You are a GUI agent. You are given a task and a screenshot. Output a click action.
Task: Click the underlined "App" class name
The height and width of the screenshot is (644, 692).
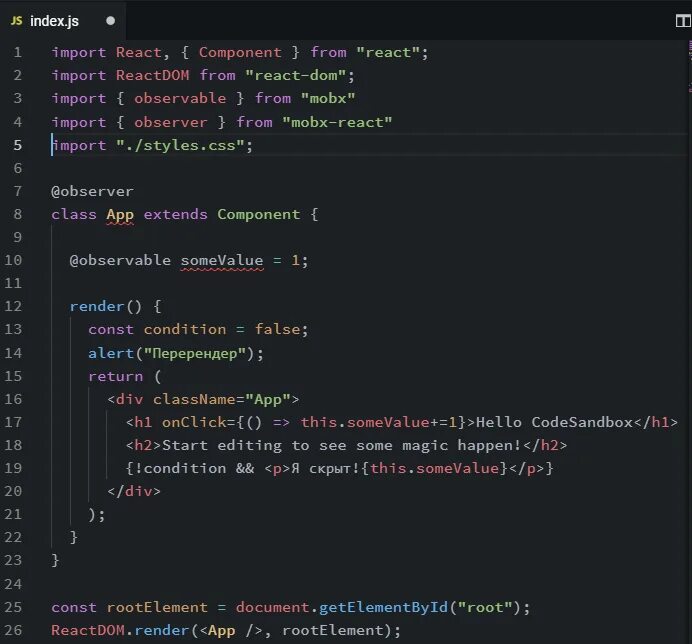pyautogui.click(x=120, y=215)
